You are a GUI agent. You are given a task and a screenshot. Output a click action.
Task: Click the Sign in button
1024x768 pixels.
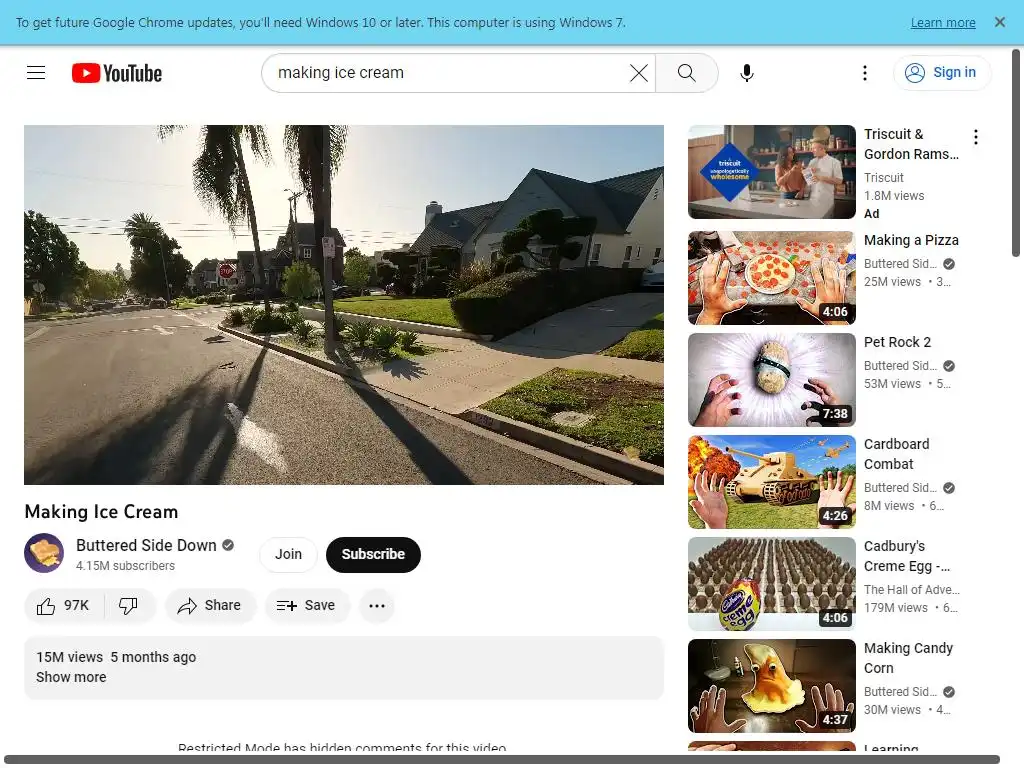(942, 72)
